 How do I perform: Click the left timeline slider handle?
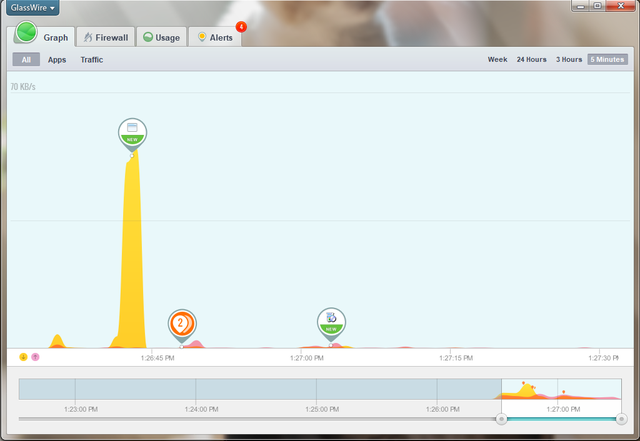[501, 419]
